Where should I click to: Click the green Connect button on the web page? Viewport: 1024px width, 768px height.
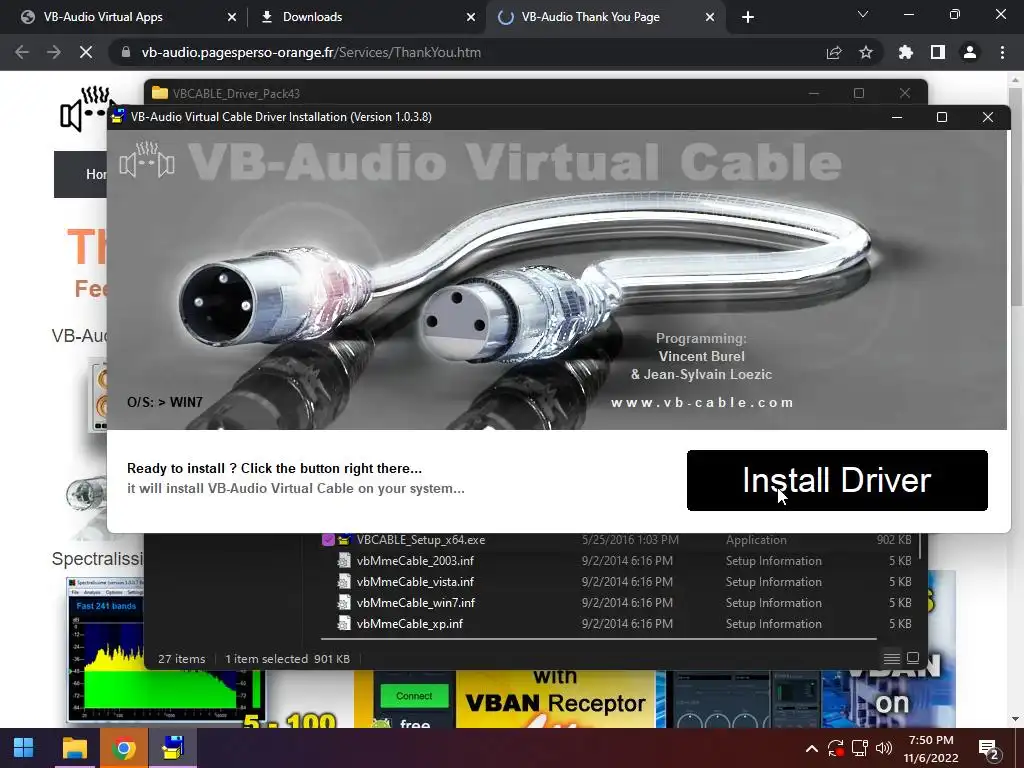click(x=414, y=696)
